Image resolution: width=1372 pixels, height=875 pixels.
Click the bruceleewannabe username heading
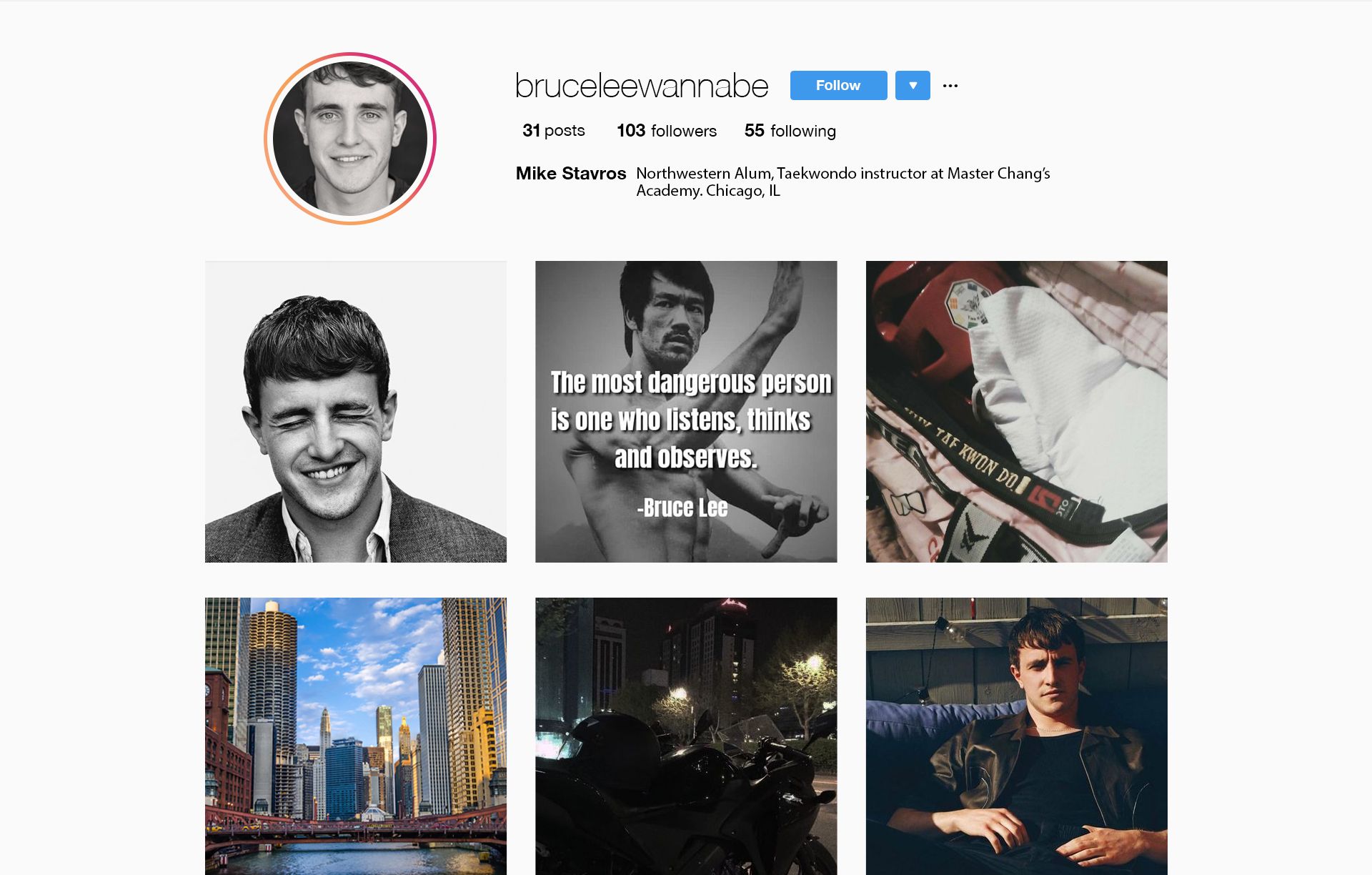click(641, 86)
